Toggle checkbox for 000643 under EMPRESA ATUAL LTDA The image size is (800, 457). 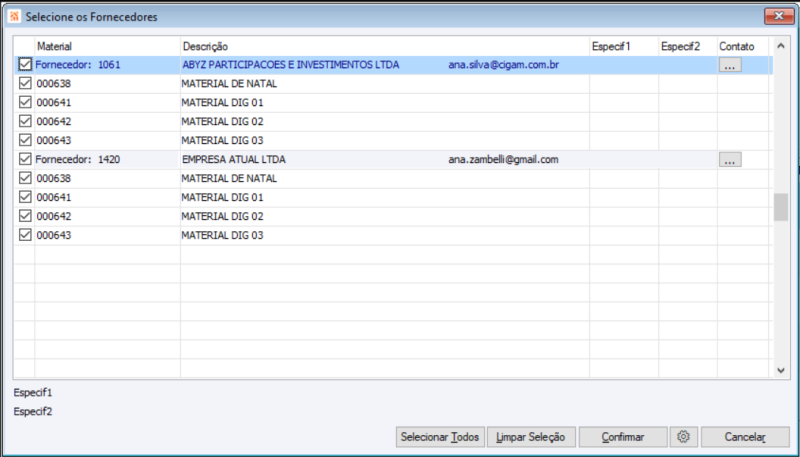click(x=25, y=235)
